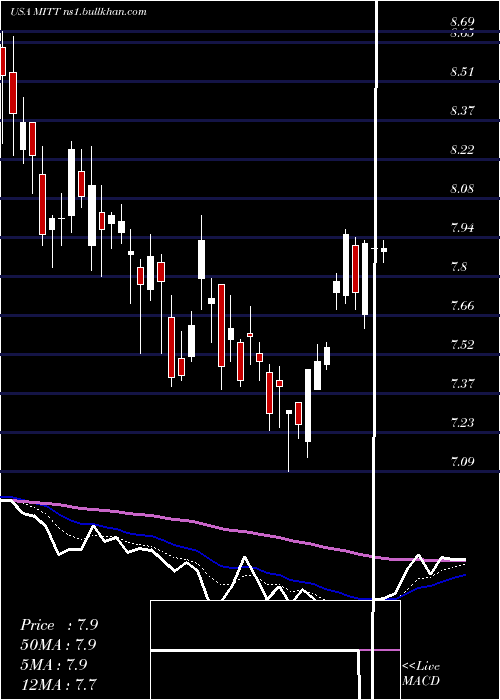Select the 7.52 price axis label
This screenshot has height=700, width=500.
tap(462, 344)
